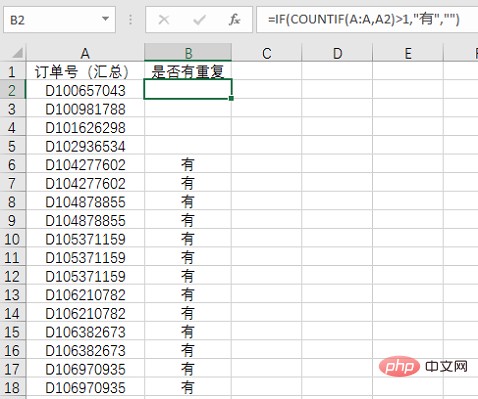Click the Enter checkmark formula button
Viewport: 478px width, 399px height.
199,20
